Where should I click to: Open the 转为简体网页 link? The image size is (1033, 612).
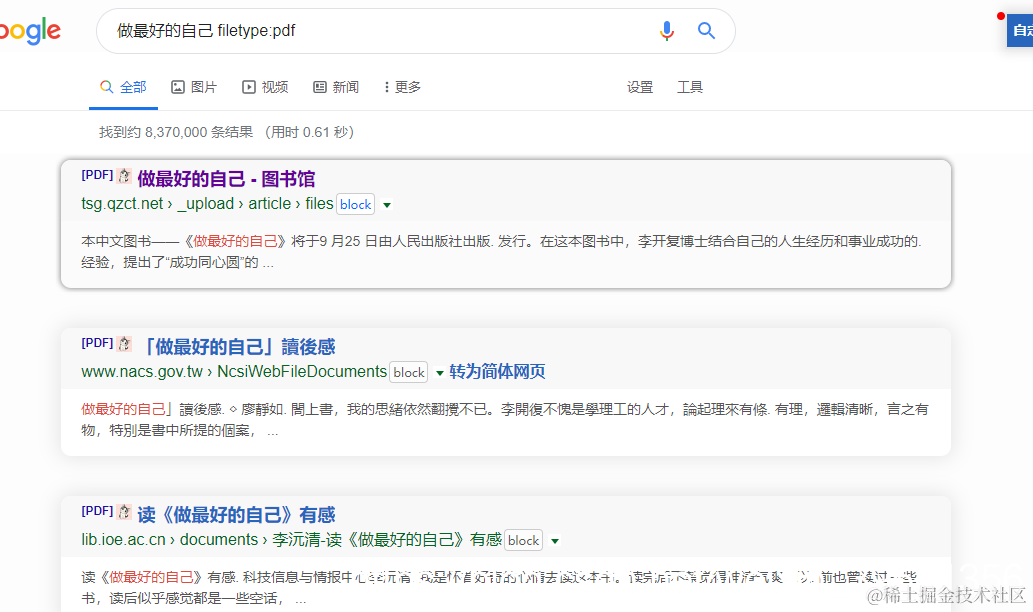(495, 371)
